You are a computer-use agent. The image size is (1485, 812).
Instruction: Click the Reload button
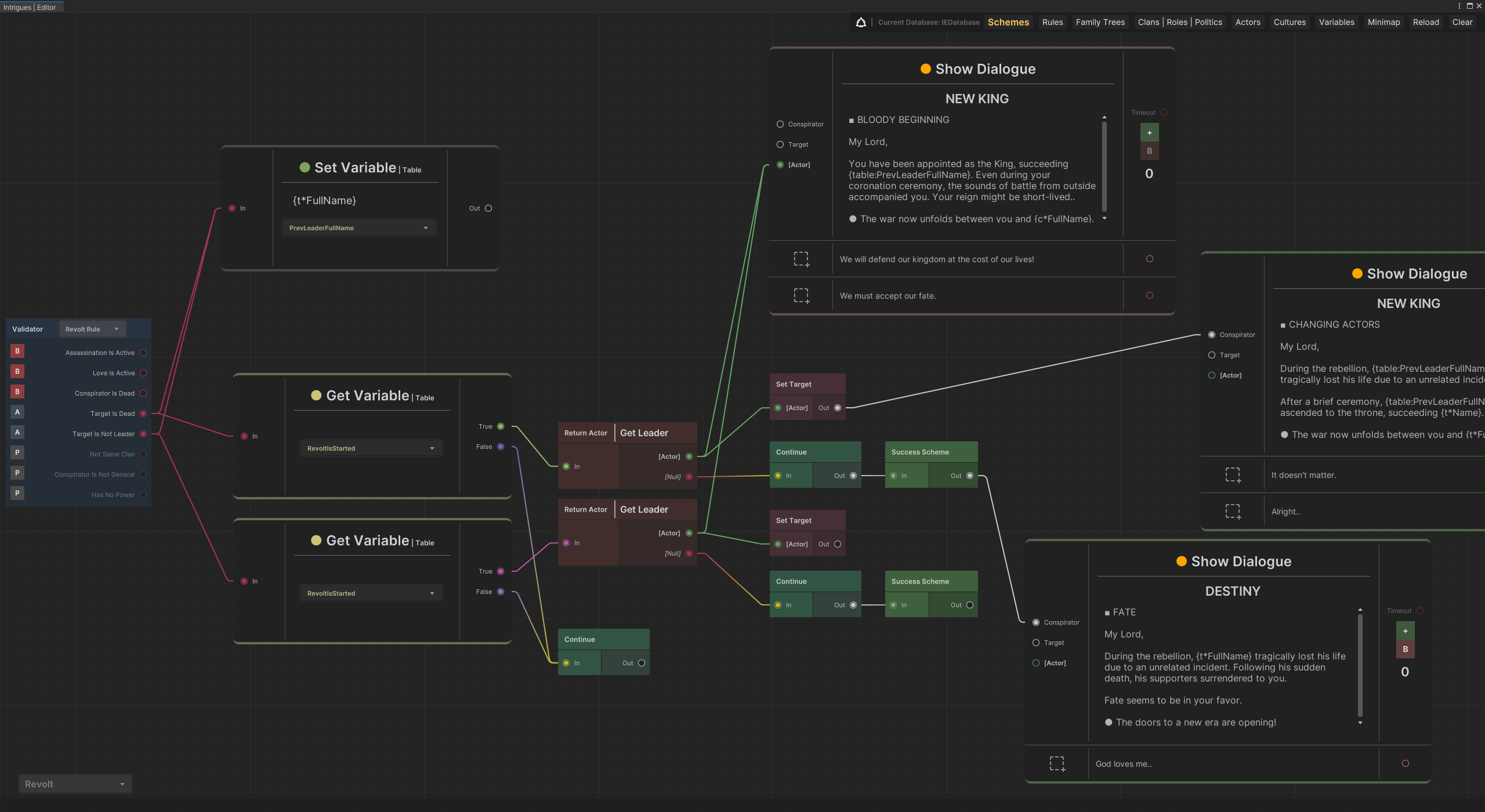click(1425, 22)
